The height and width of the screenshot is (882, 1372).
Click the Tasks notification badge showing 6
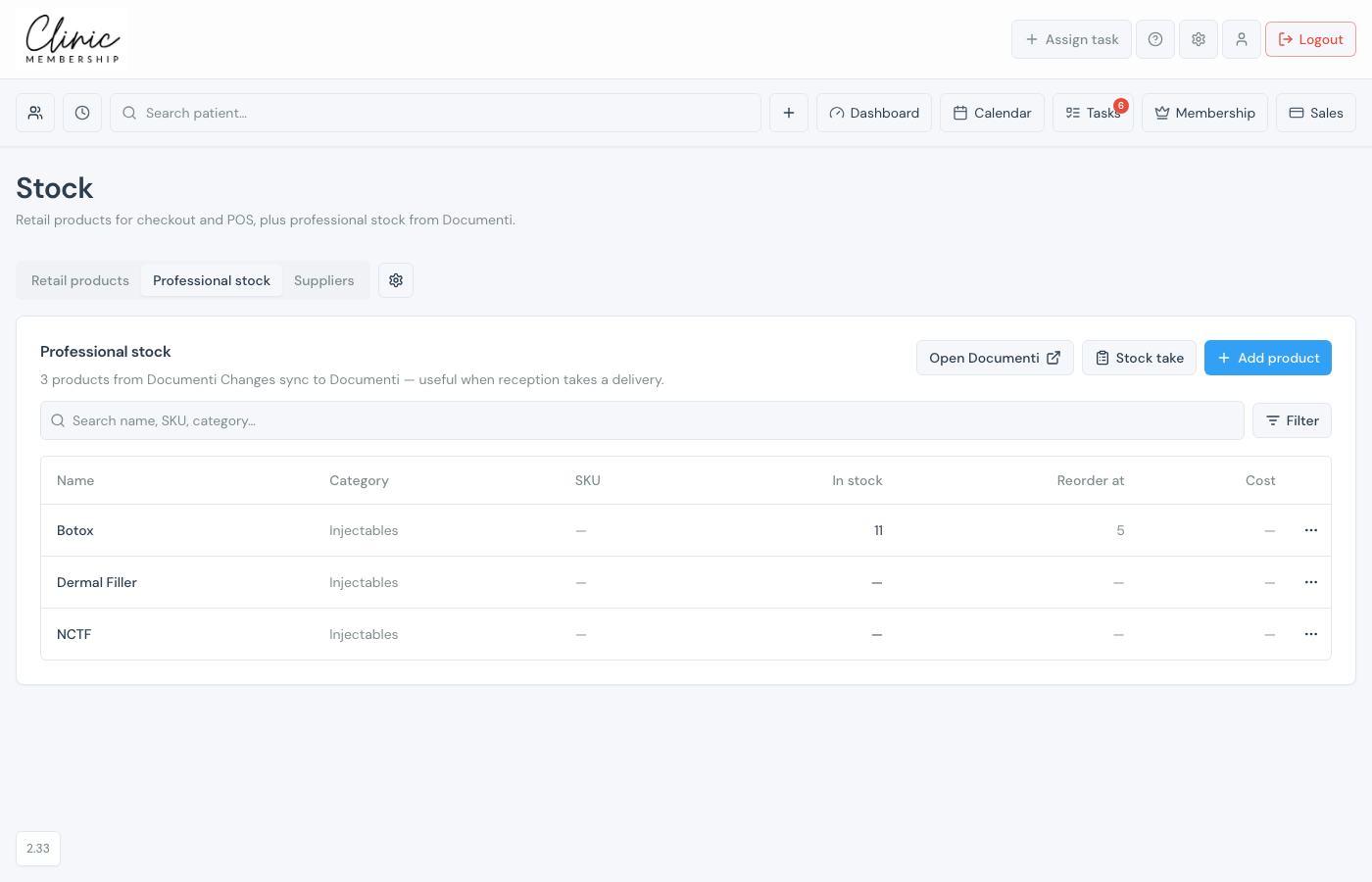point(1121,105)
